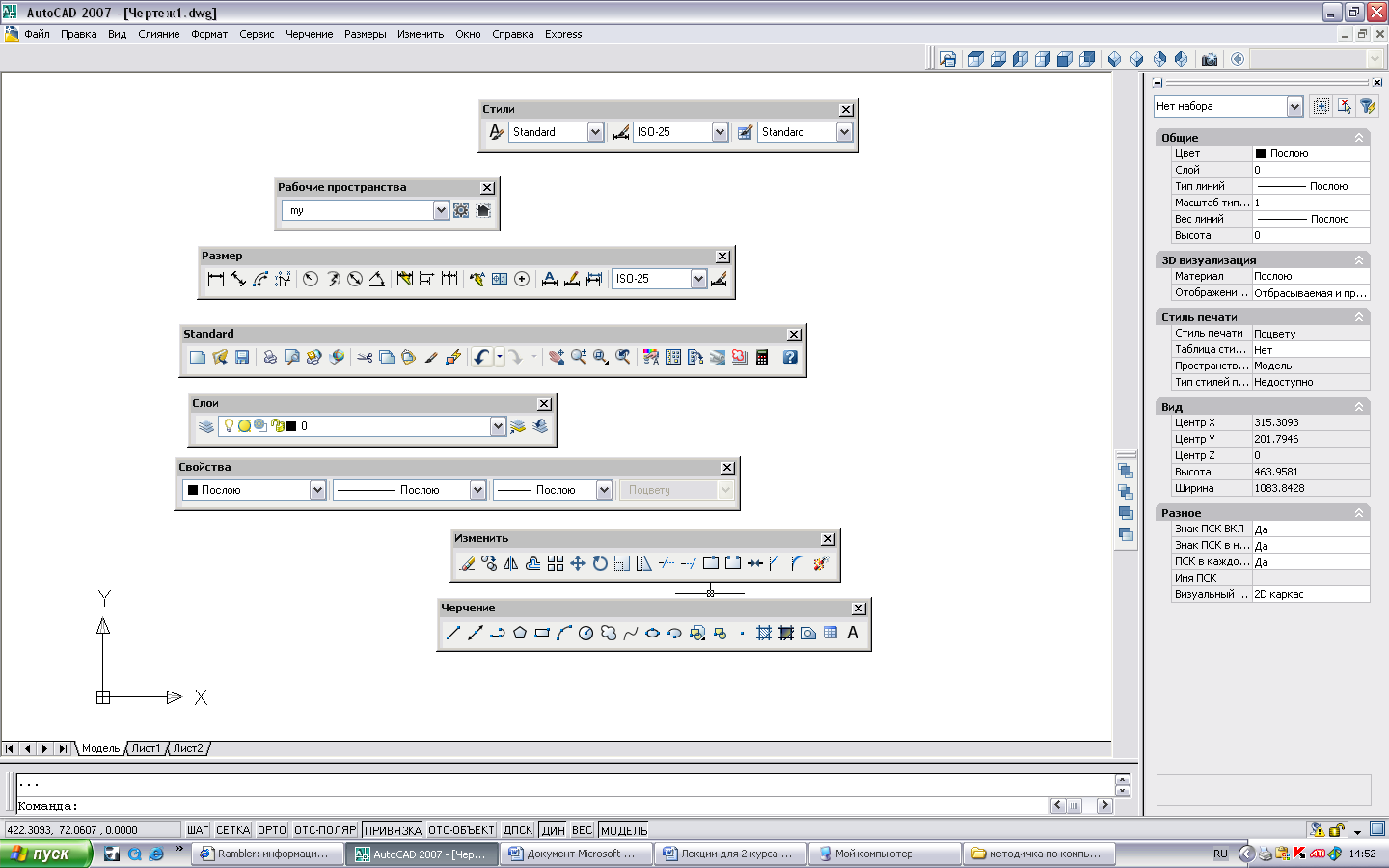Toggle ОТС-ПОЛЯР polar tracking

click(325, 830)
